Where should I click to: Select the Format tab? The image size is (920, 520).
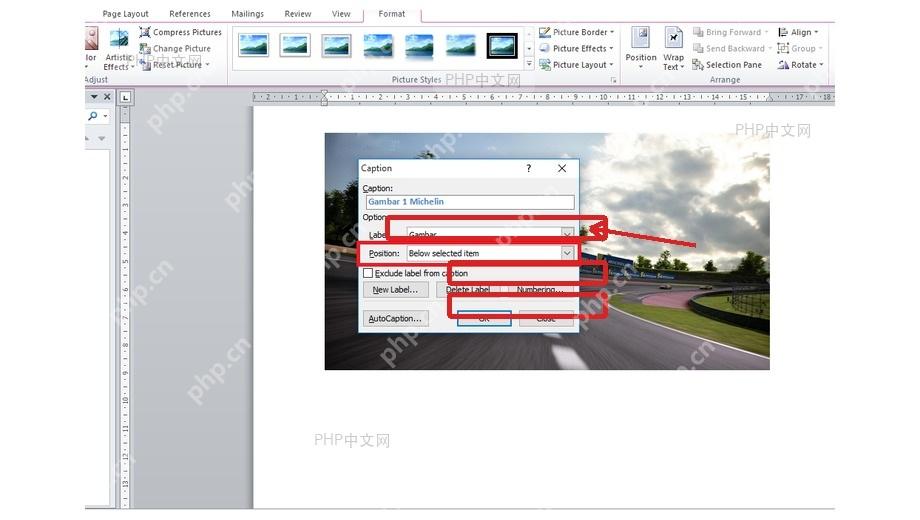click(x=391, y=14)
